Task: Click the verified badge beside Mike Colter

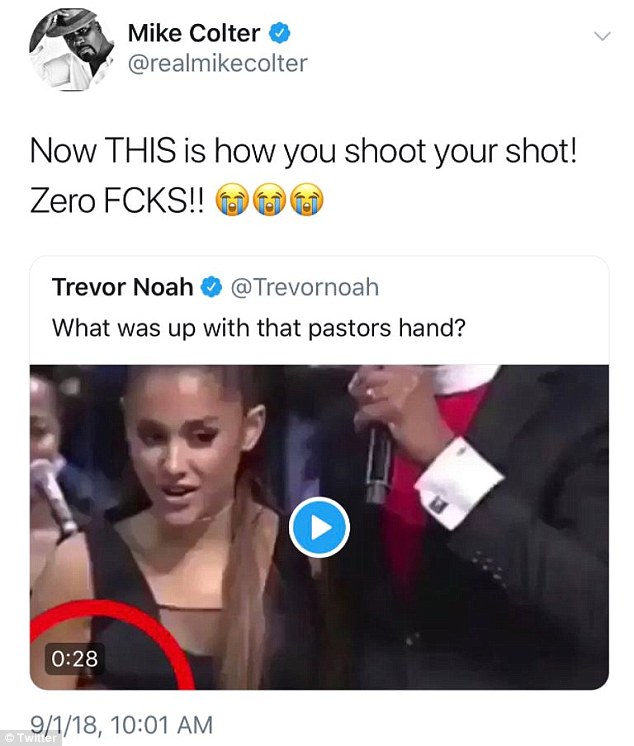Action: (281, 34)
